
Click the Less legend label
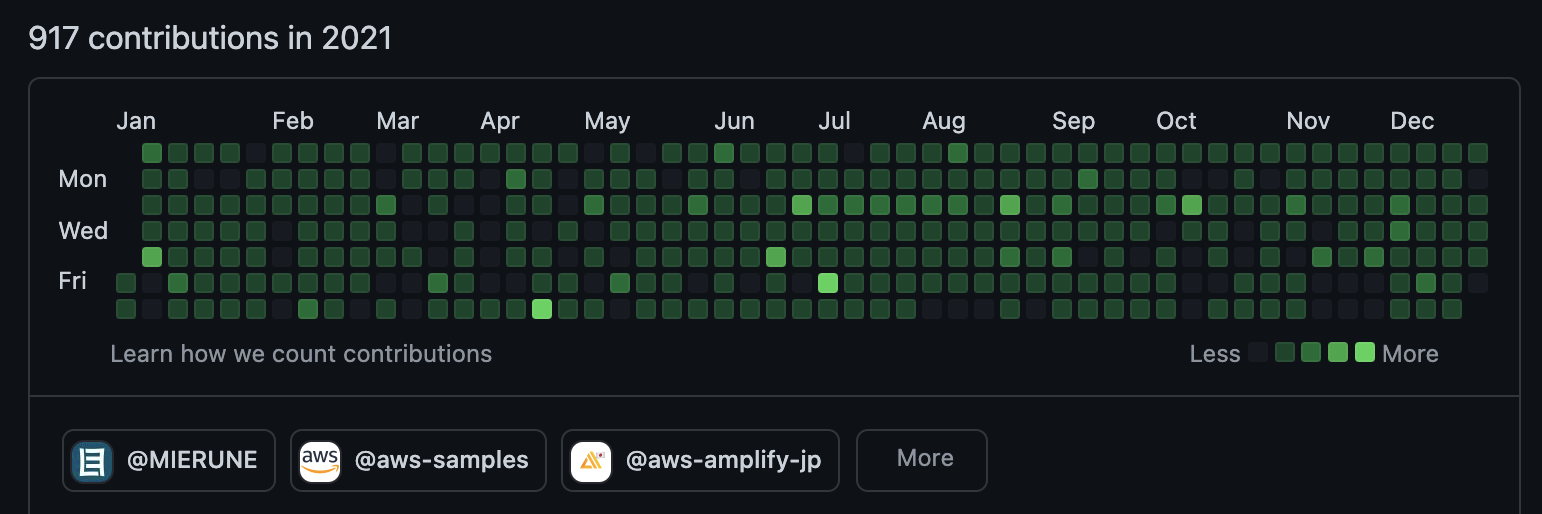(1215, 354)
